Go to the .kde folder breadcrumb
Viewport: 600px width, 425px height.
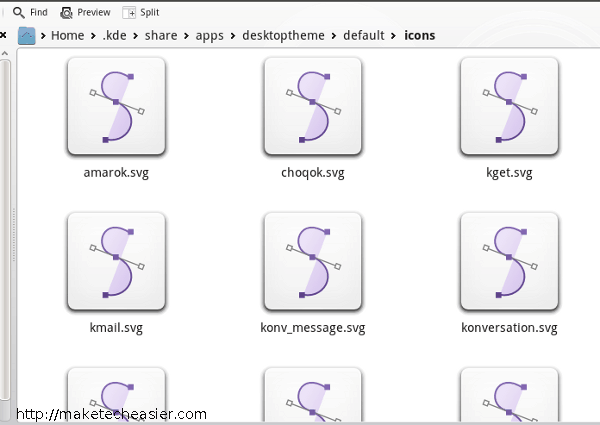tap(114, 36)
